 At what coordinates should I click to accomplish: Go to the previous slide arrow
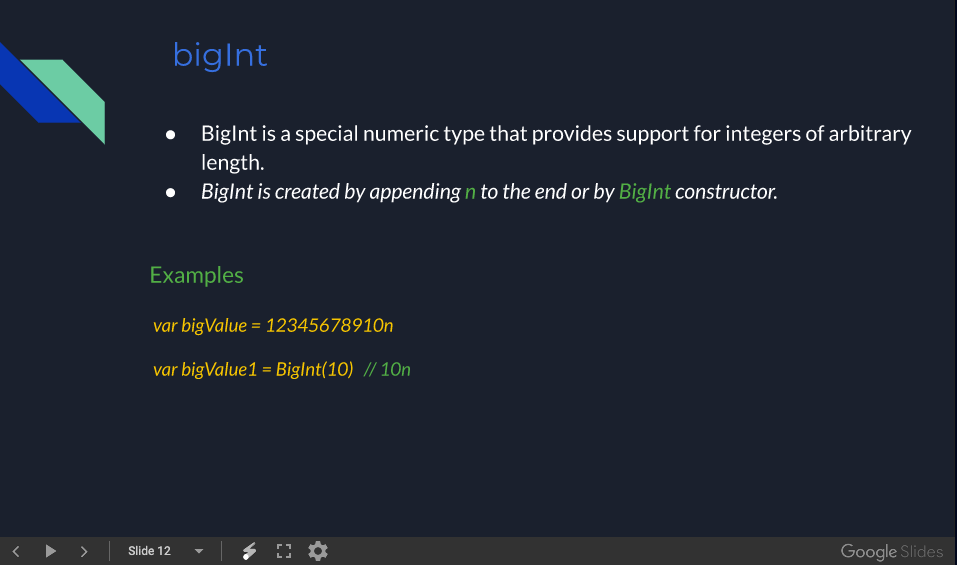16,551
